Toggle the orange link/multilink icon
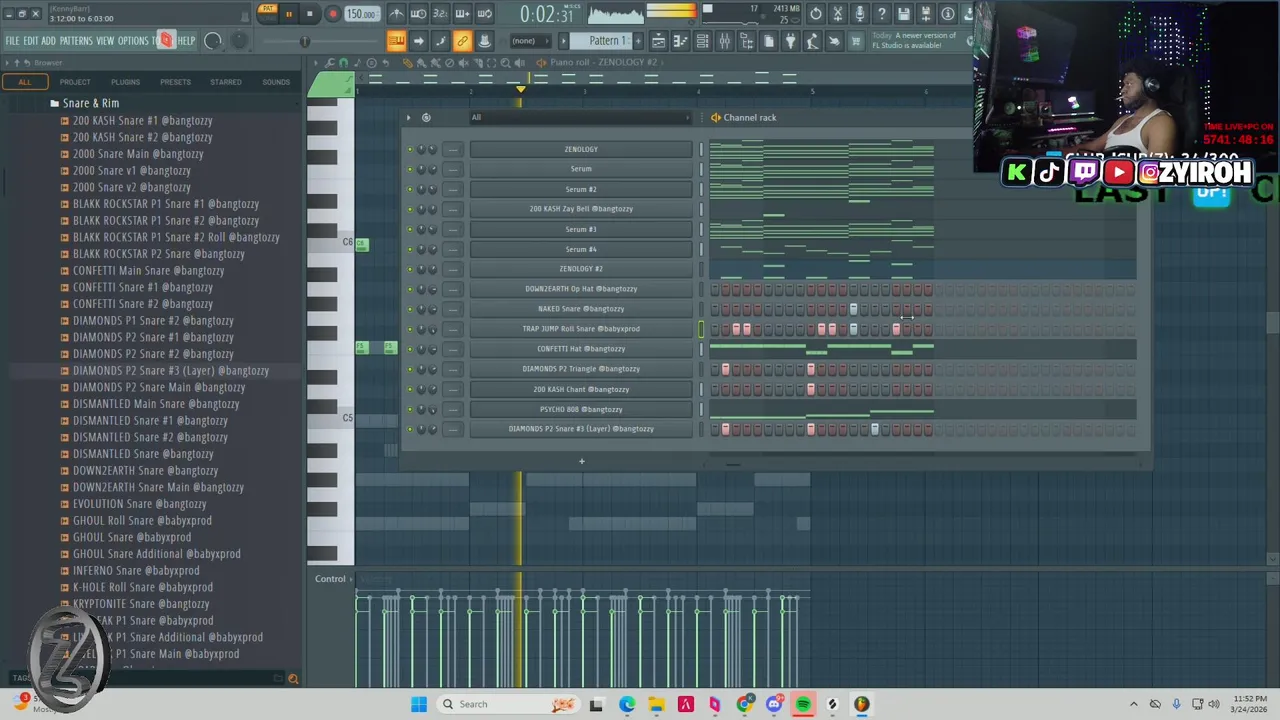1280x720 pixels. 462,41
